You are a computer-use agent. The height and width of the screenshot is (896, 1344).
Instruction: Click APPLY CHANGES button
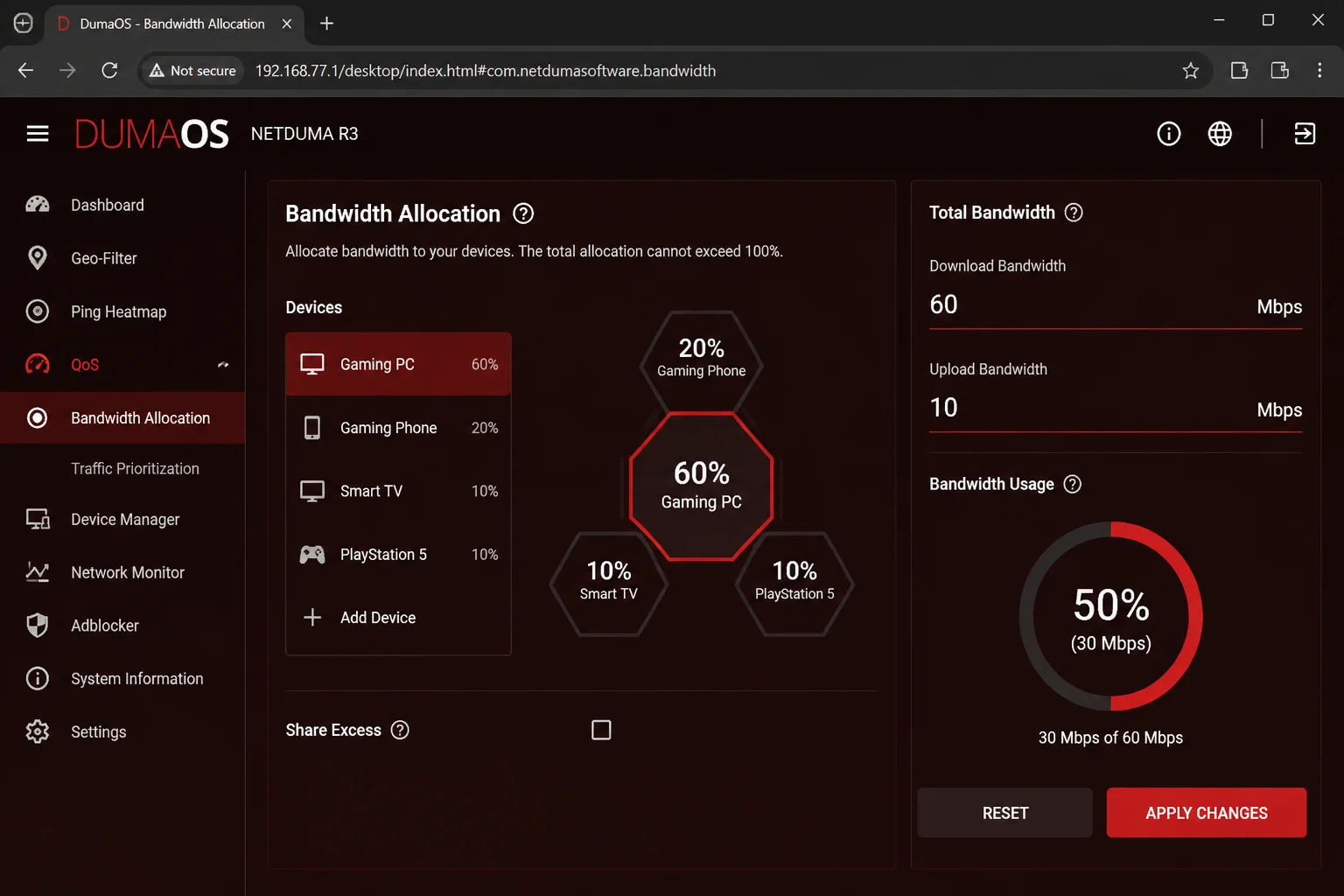pos(1207,813)
